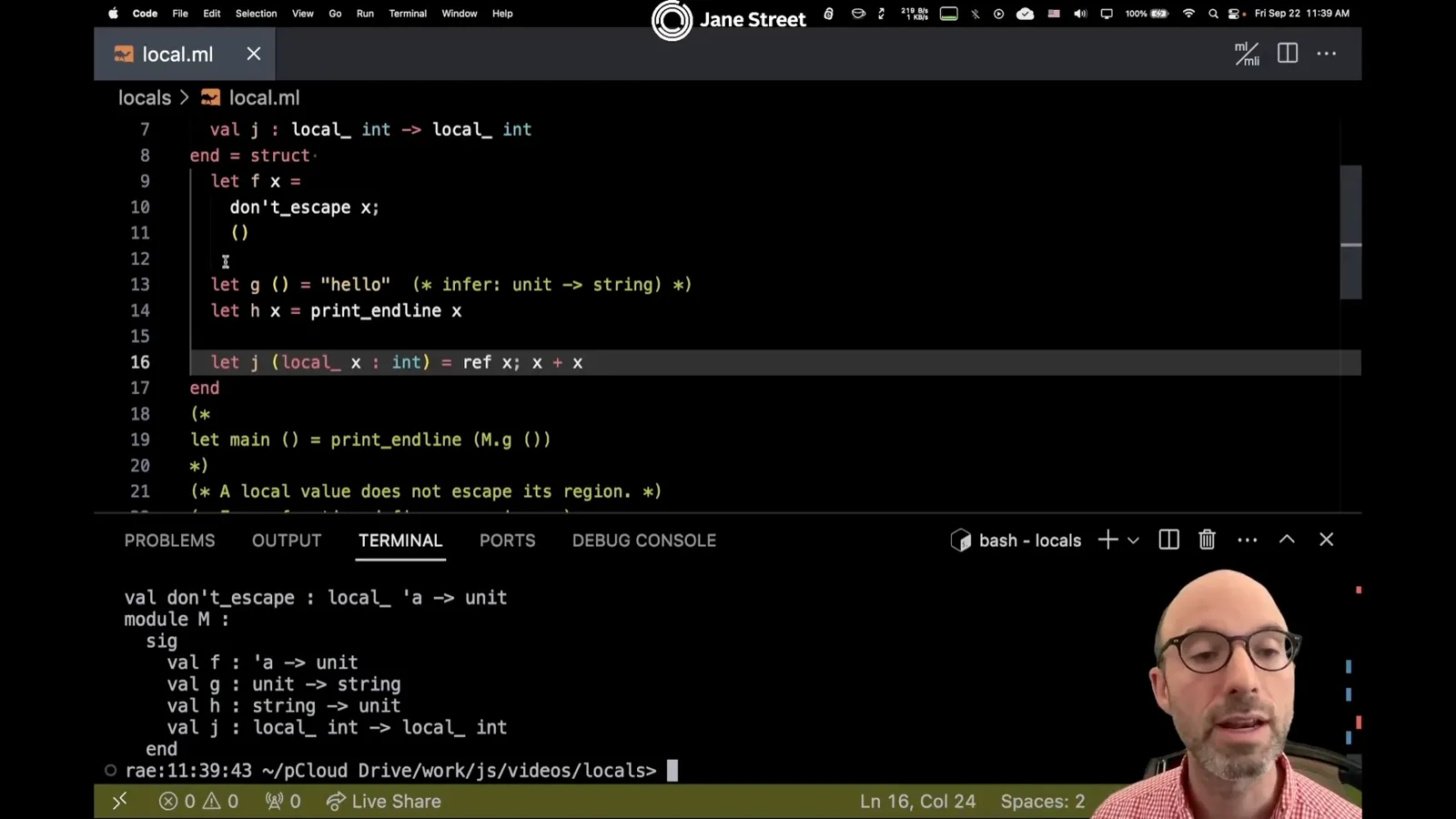The image size is (1456, 819).
Task: Open the PORTS panel tab
Action: [508, 541]
